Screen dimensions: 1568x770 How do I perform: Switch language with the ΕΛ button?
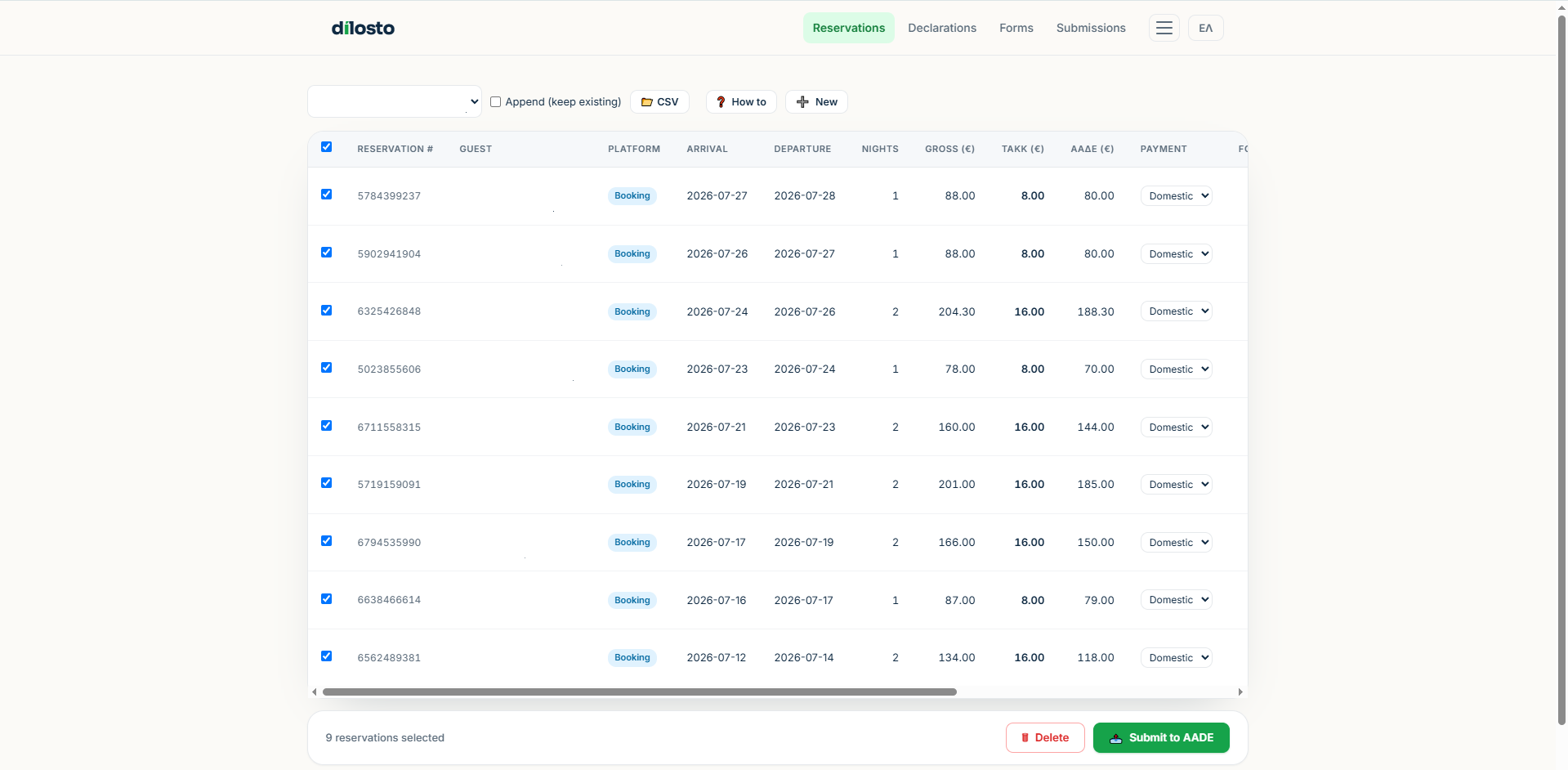click(x=1205, y=28)
